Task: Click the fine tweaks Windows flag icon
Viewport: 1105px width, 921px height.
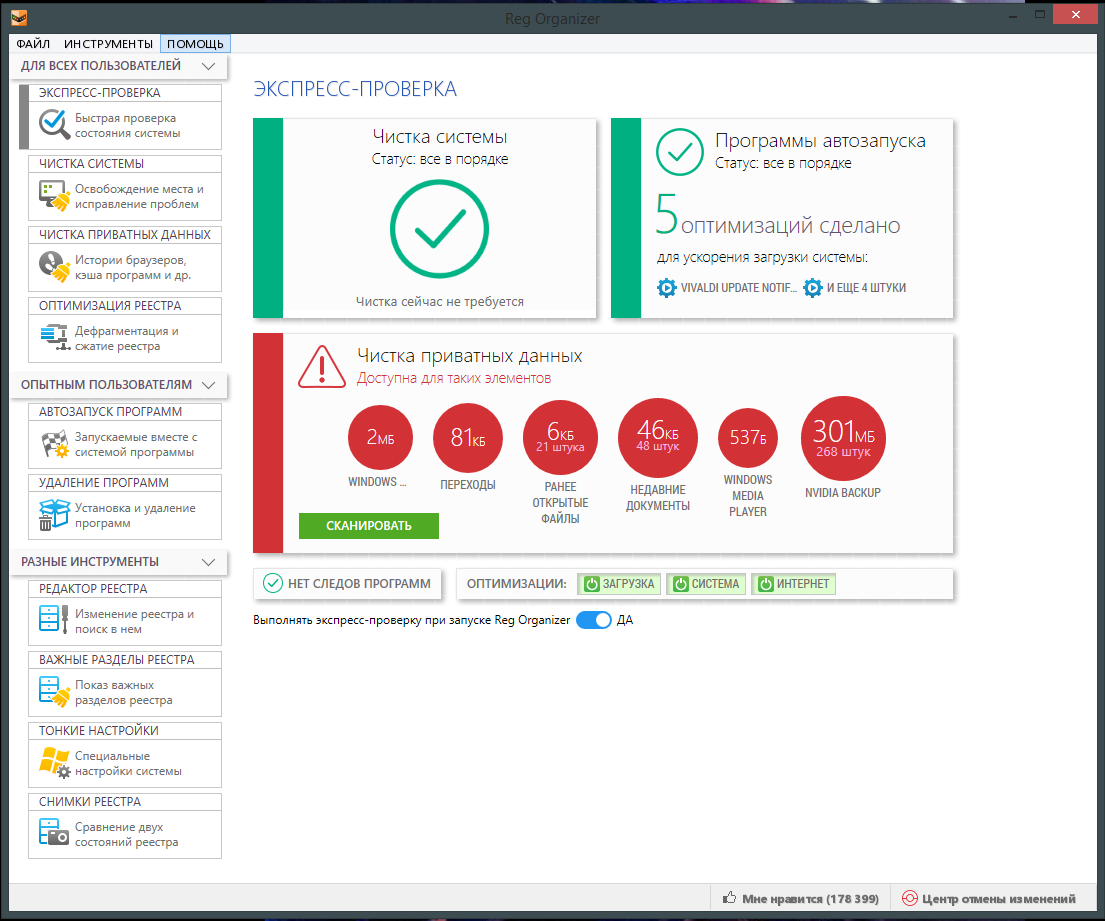Action: [54, 763]
